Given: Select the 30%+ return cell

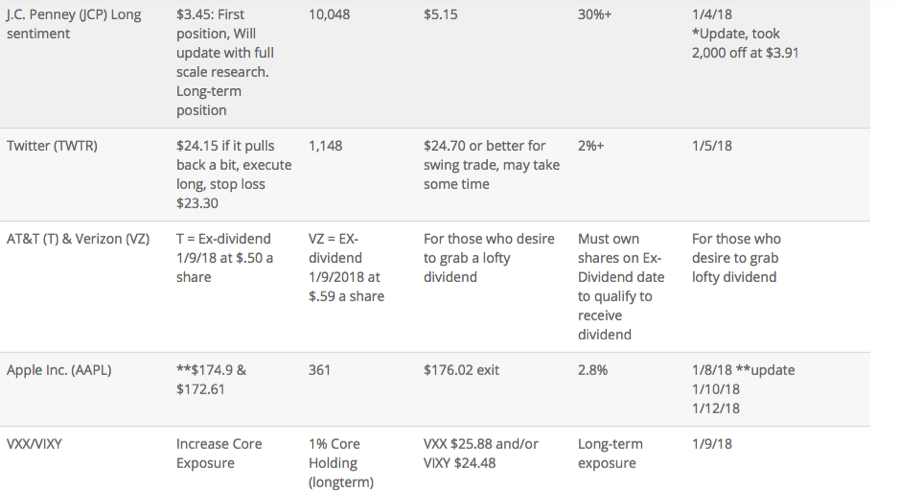Looking at the screenshot, I should pyautogui.click(x=598, y=15).
